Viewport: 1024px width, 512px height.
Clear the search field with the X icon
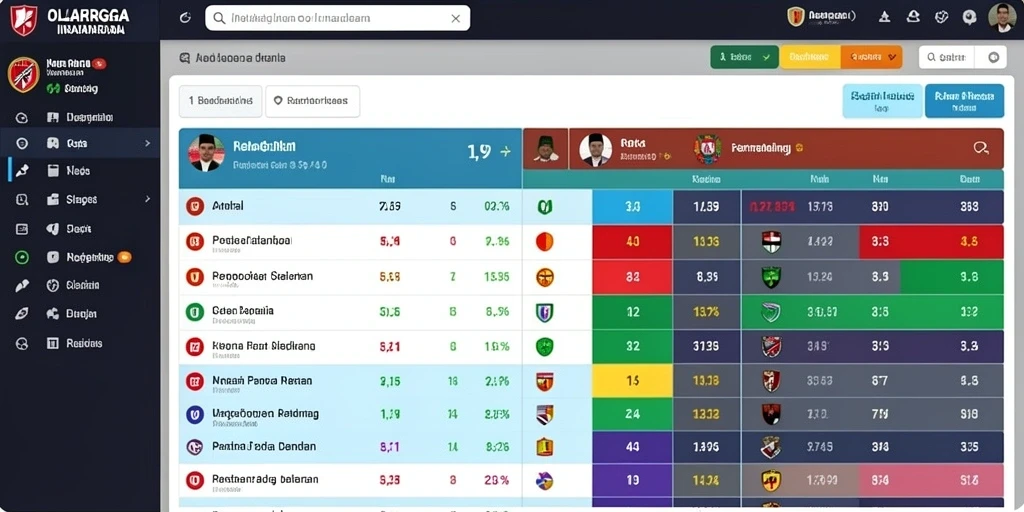click(456, 18)
